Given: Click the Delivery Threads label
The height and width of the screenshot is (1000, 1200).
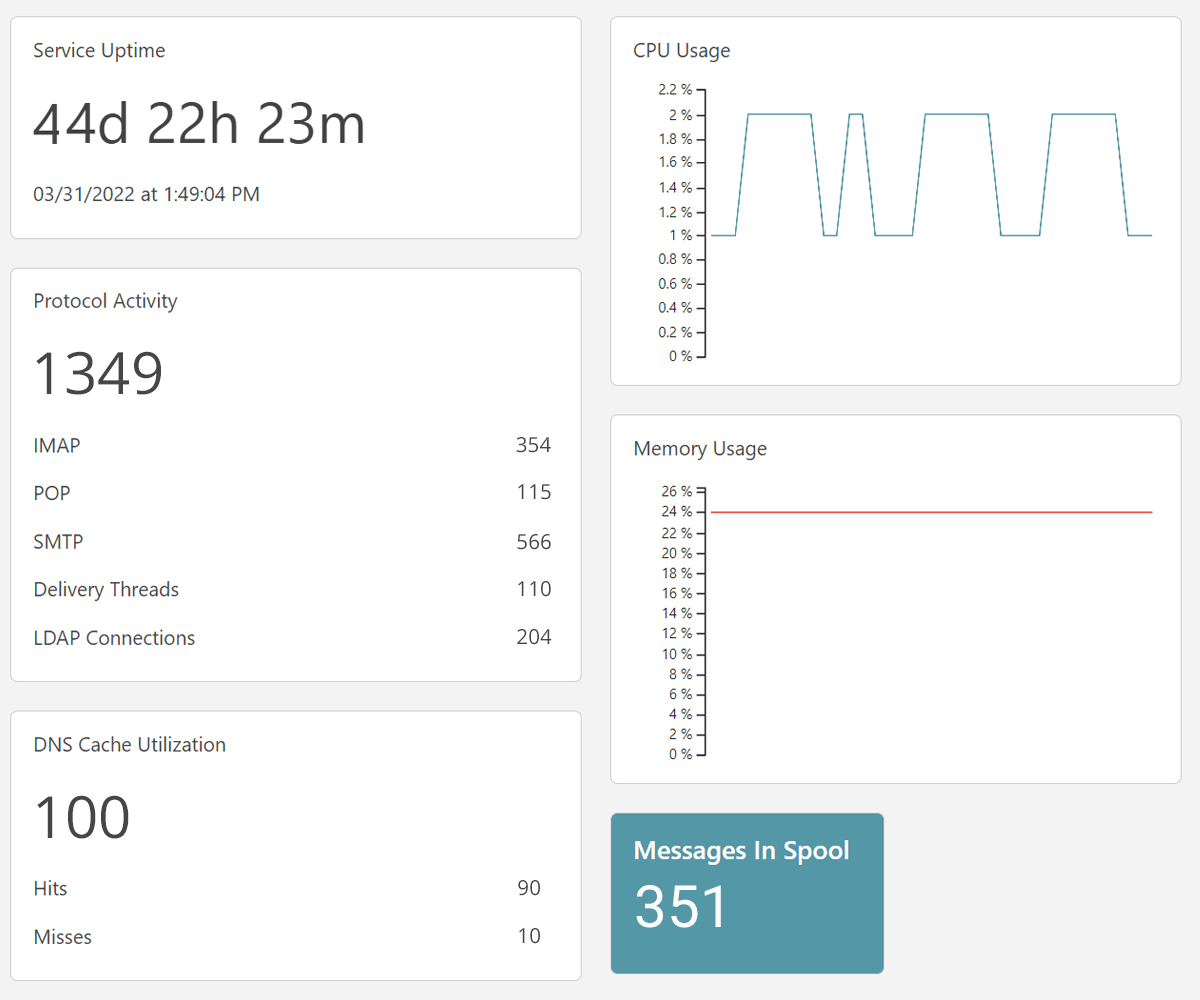Looking at the screenshot, I should pos(106,590).
